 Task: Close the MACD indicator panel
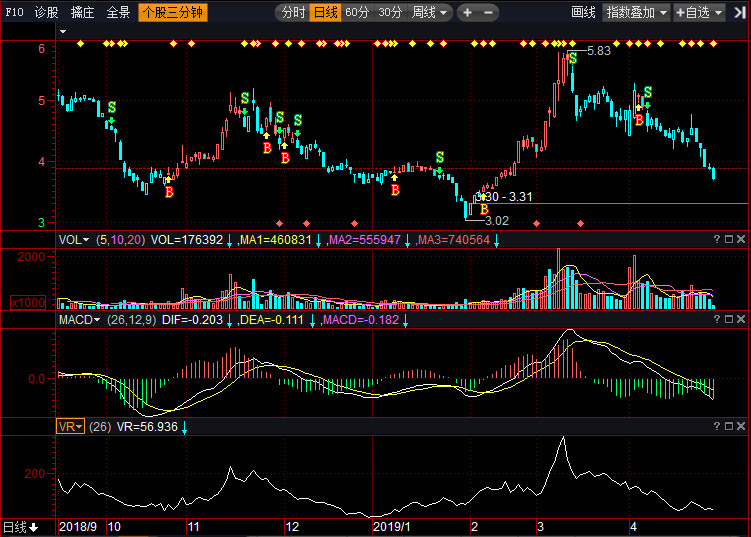[742, 319]
